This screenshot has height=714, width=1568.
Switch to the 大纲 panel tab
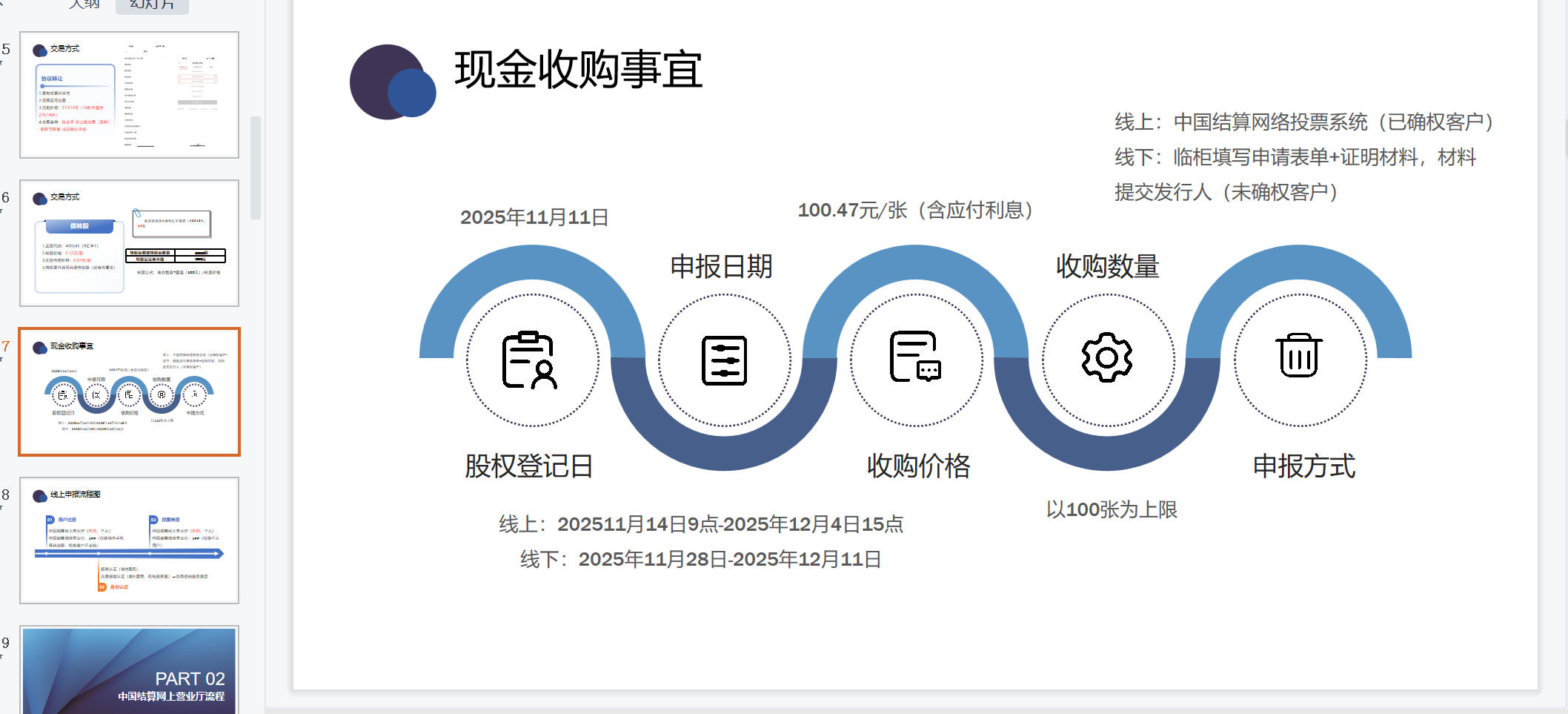click(x=84, y=5)
